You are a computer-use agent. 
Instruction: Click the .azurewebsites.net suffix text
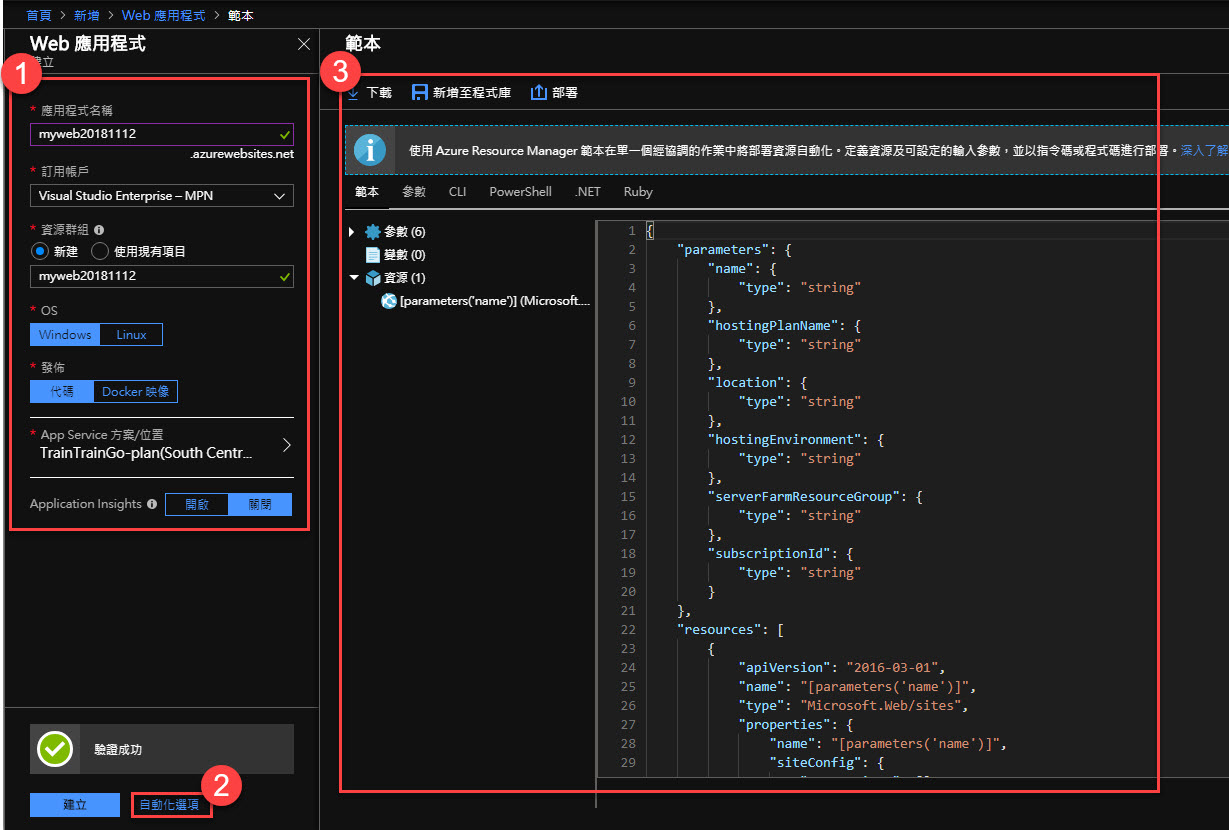pos(241,155)
